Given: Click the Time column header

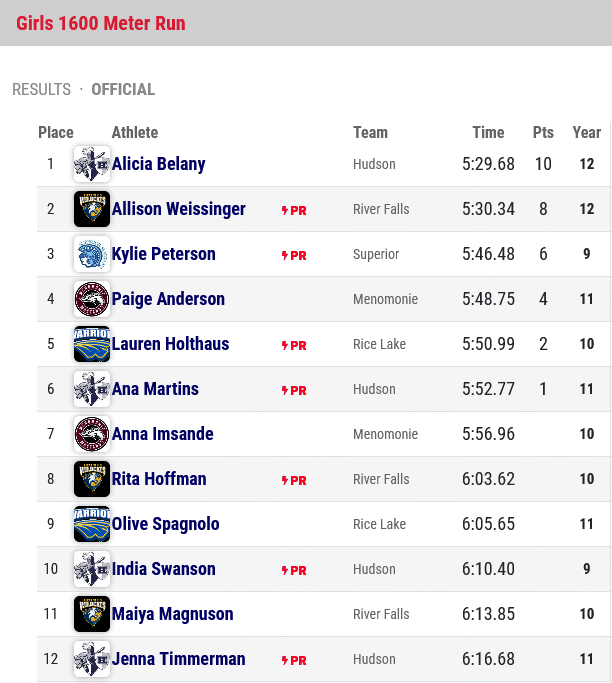Looking at the screenshot, I should coord(488,132).
